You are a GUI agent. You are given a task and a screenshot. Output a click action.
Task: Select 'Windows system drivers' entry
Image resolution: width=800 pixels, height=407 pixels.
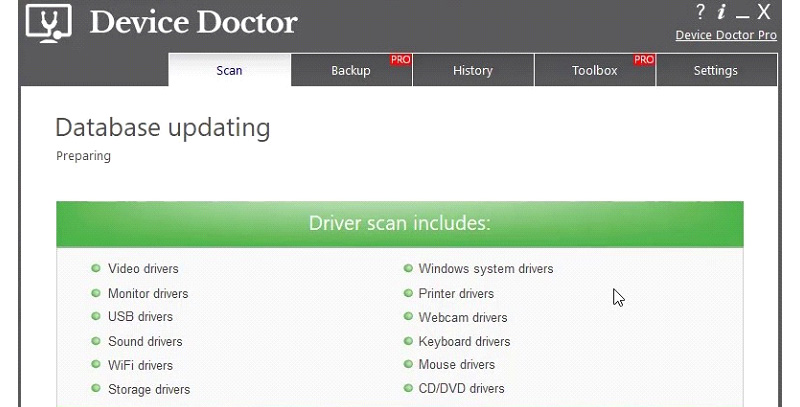click(x=486, y=269)
